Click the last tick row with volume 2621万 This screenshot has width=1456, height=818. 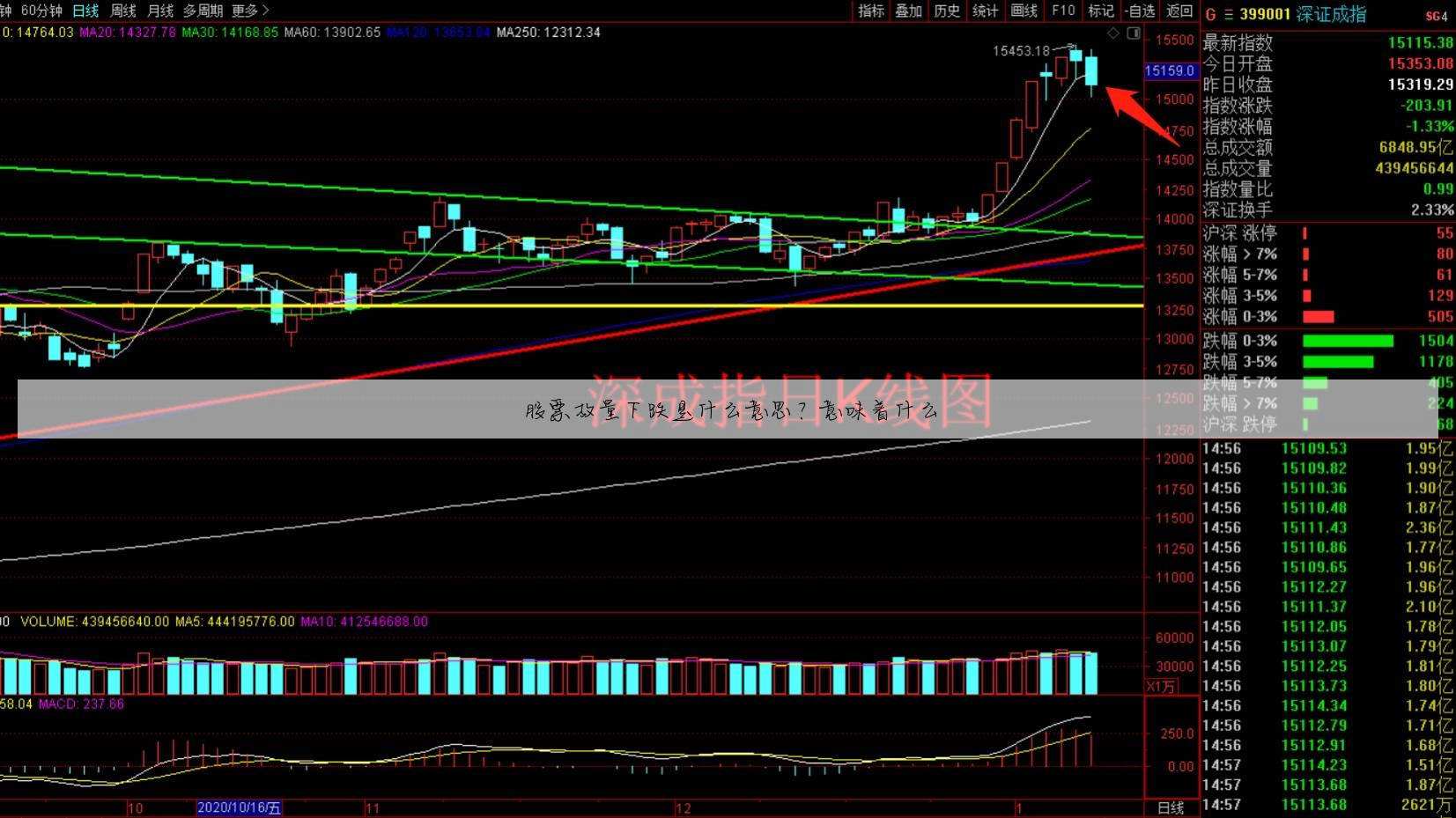1328,805
